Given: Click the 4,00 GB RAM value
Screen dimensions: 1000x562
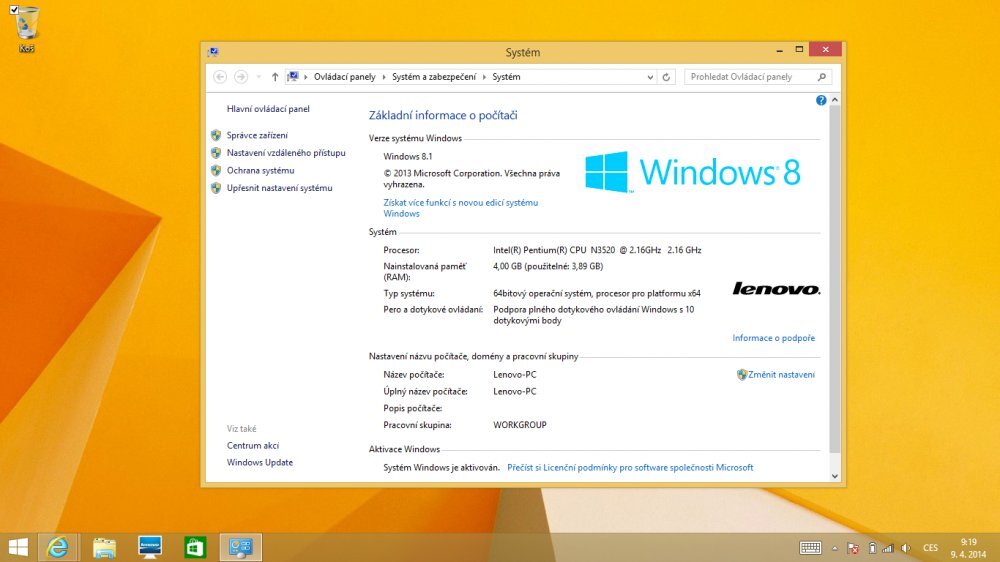Looking at the screenshot, I should [x=548, y=267].
